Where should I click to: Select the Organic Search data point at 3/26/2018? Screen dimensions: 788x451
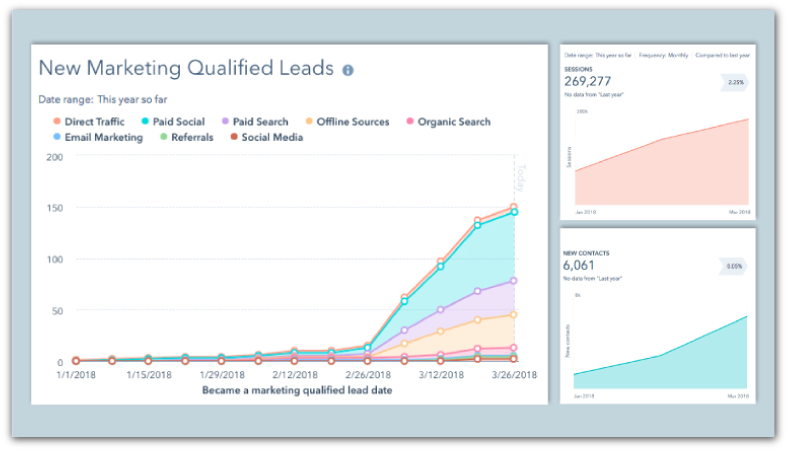[x=514, y=347]
